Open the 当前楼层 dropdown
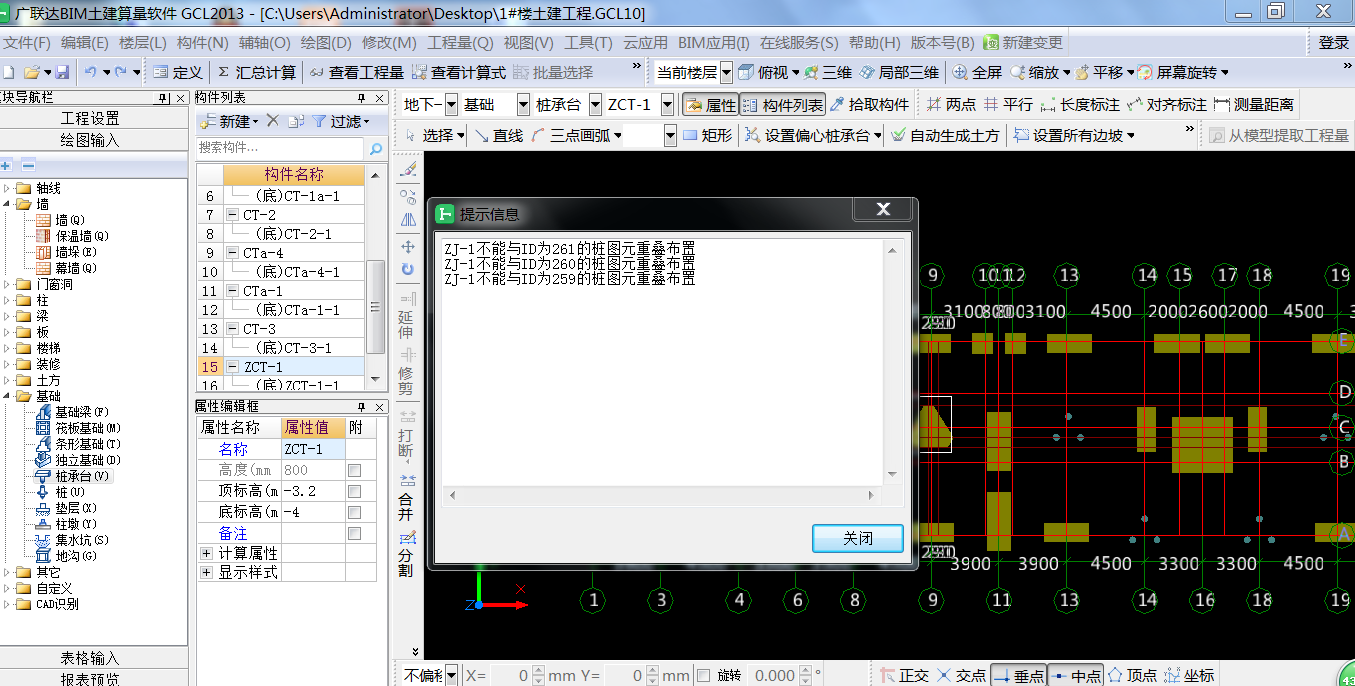 click(x=726, y=73)
